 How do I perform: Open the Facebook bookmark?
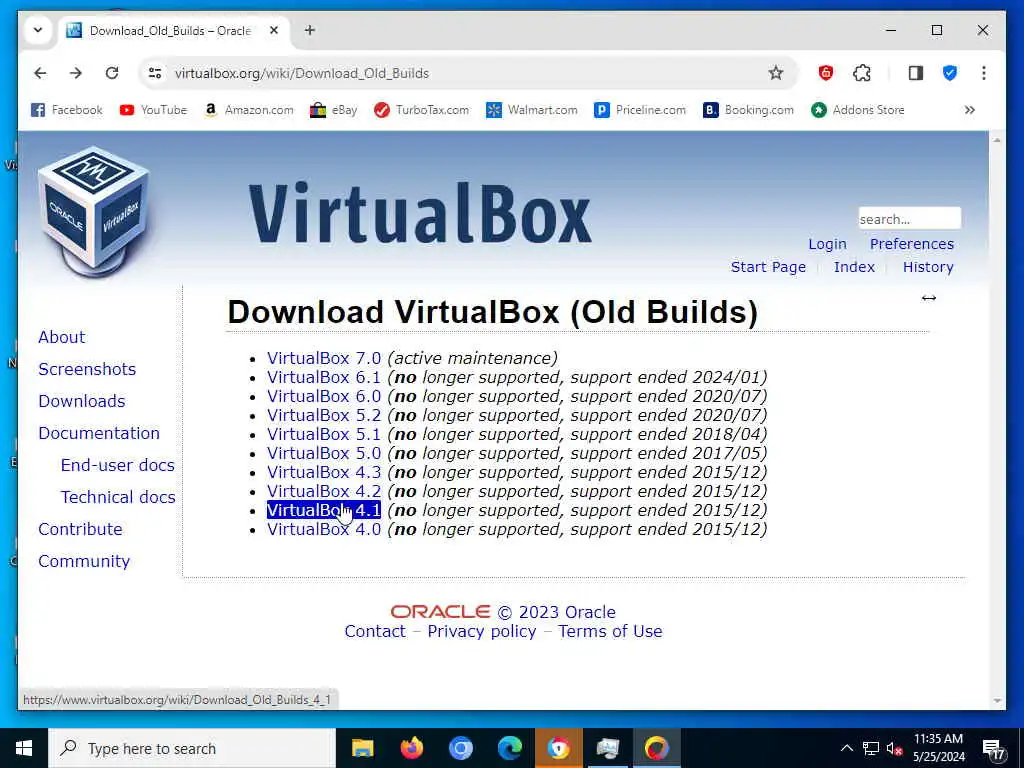[67, 110]
